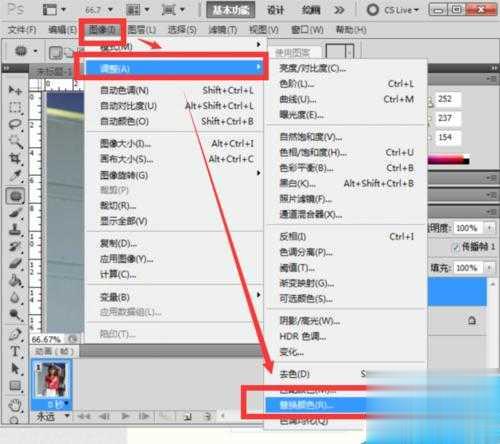This screenshot has height=444, width=500.
Task: Select the Rectangular Marquee tool
Action: [x=15, y=107]
